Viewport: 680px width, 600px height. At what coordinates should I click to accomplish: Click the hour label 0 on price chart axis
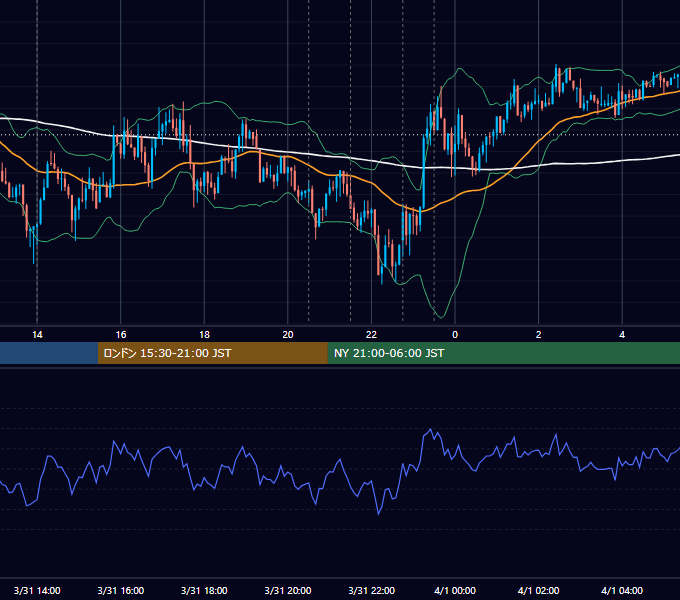(x=455, y=335)
